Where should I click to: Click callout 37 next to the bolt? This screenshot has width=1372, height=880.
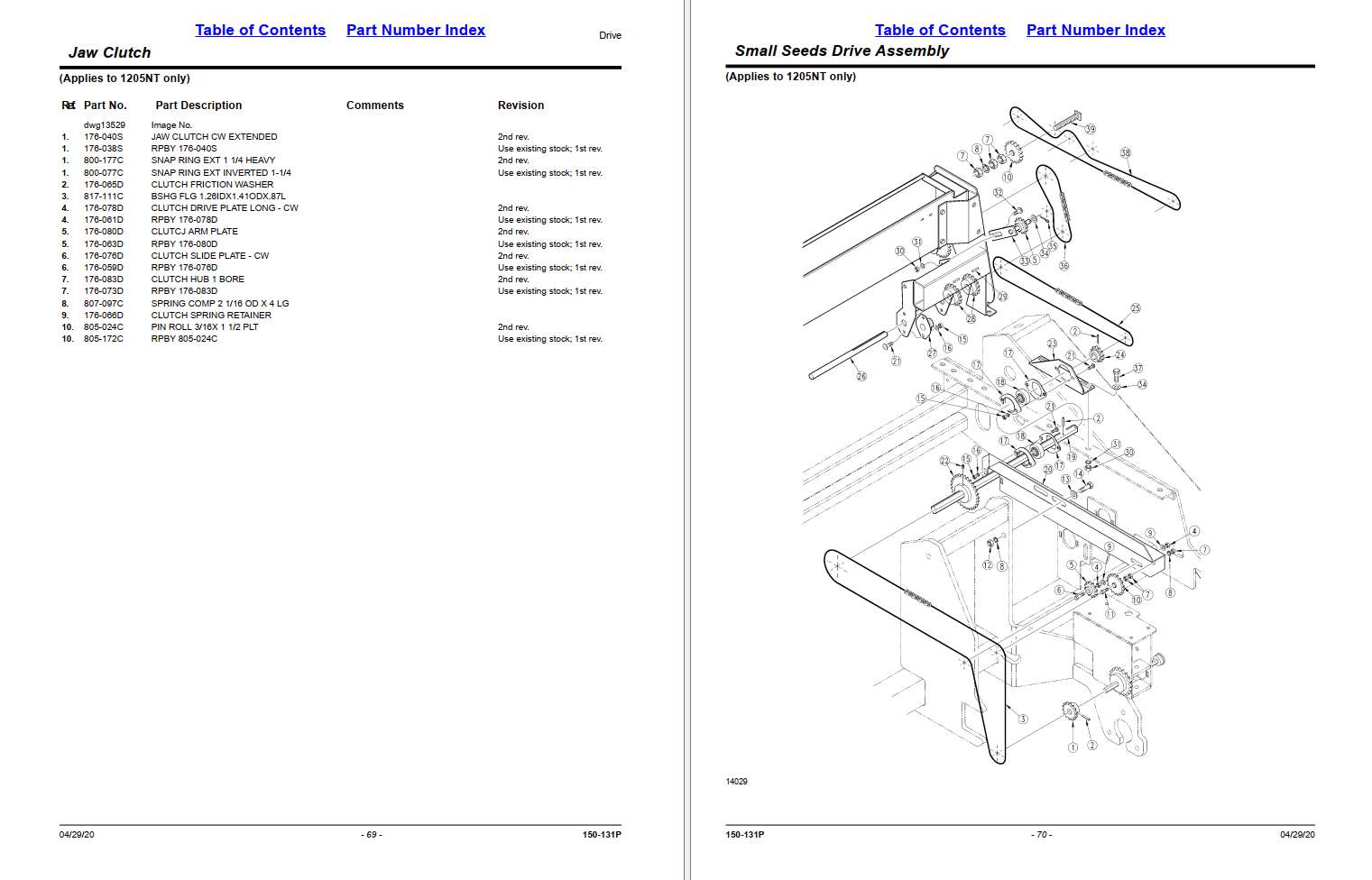click(1138, 369)
